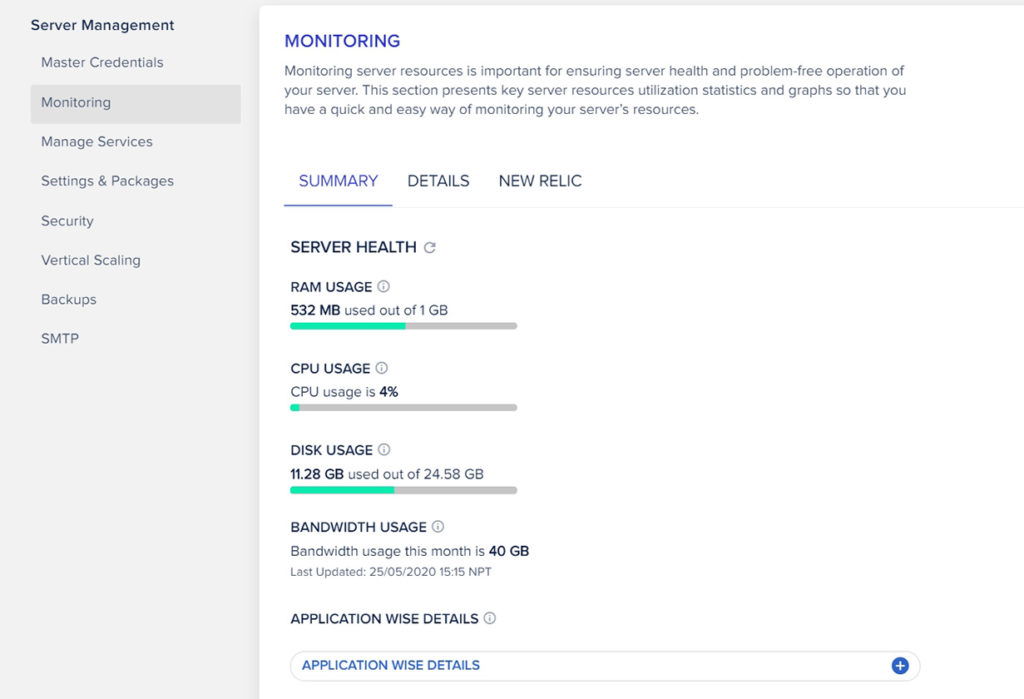Click the Server Management heading
Image resolution: width=1024 pixels, height=699 pixels.
point(103,25)
